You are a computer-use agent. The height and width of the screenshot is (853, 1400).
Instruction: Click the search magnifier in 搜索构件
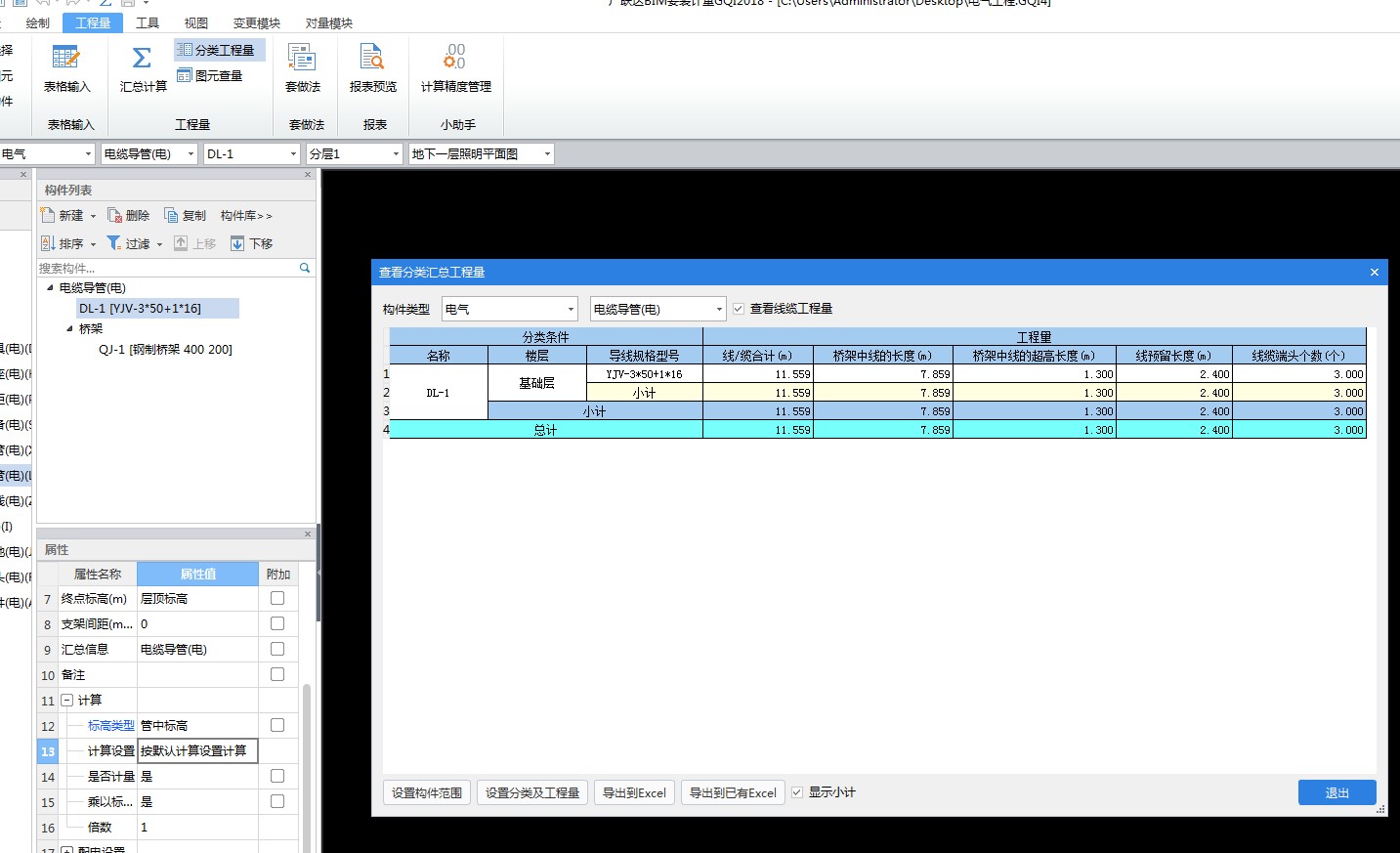coord(305,268)
